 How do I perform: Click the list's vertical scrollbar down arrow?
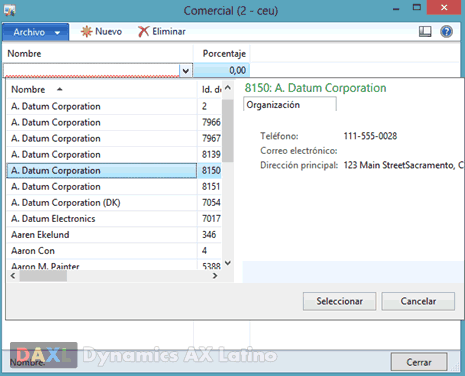pos(228,263)
